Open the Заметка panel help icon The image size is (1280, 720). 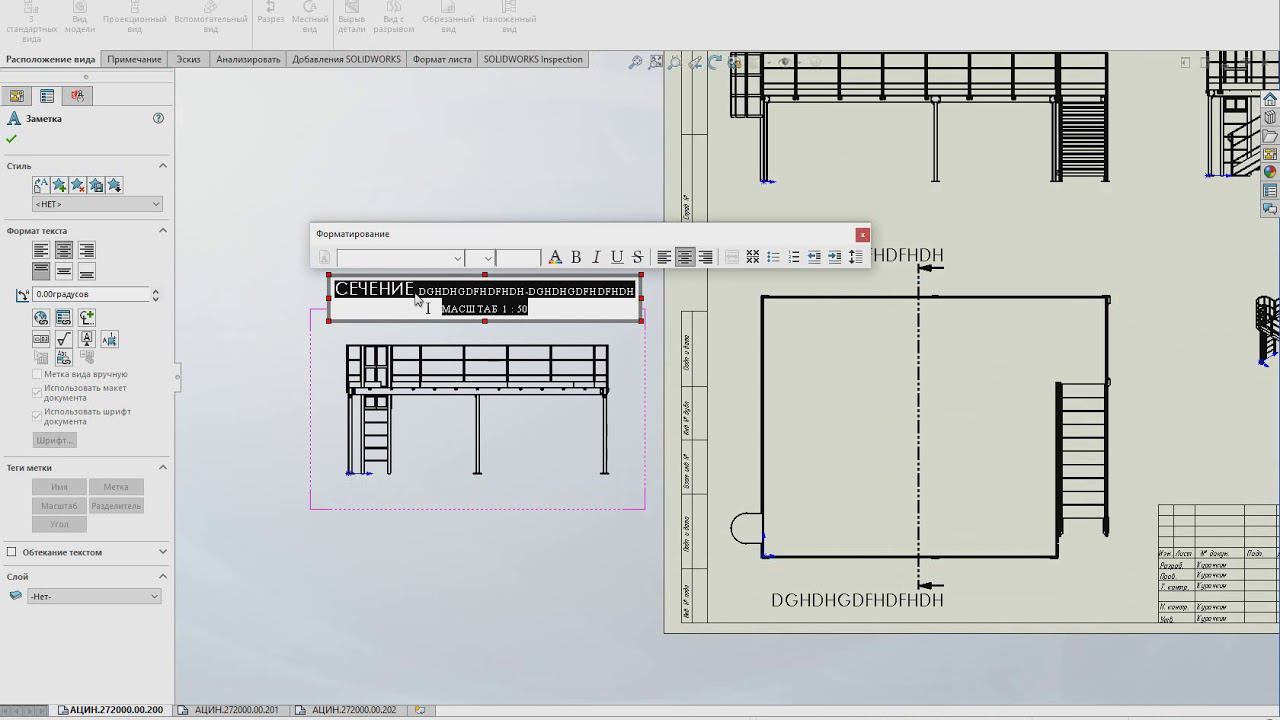(158, 118)
